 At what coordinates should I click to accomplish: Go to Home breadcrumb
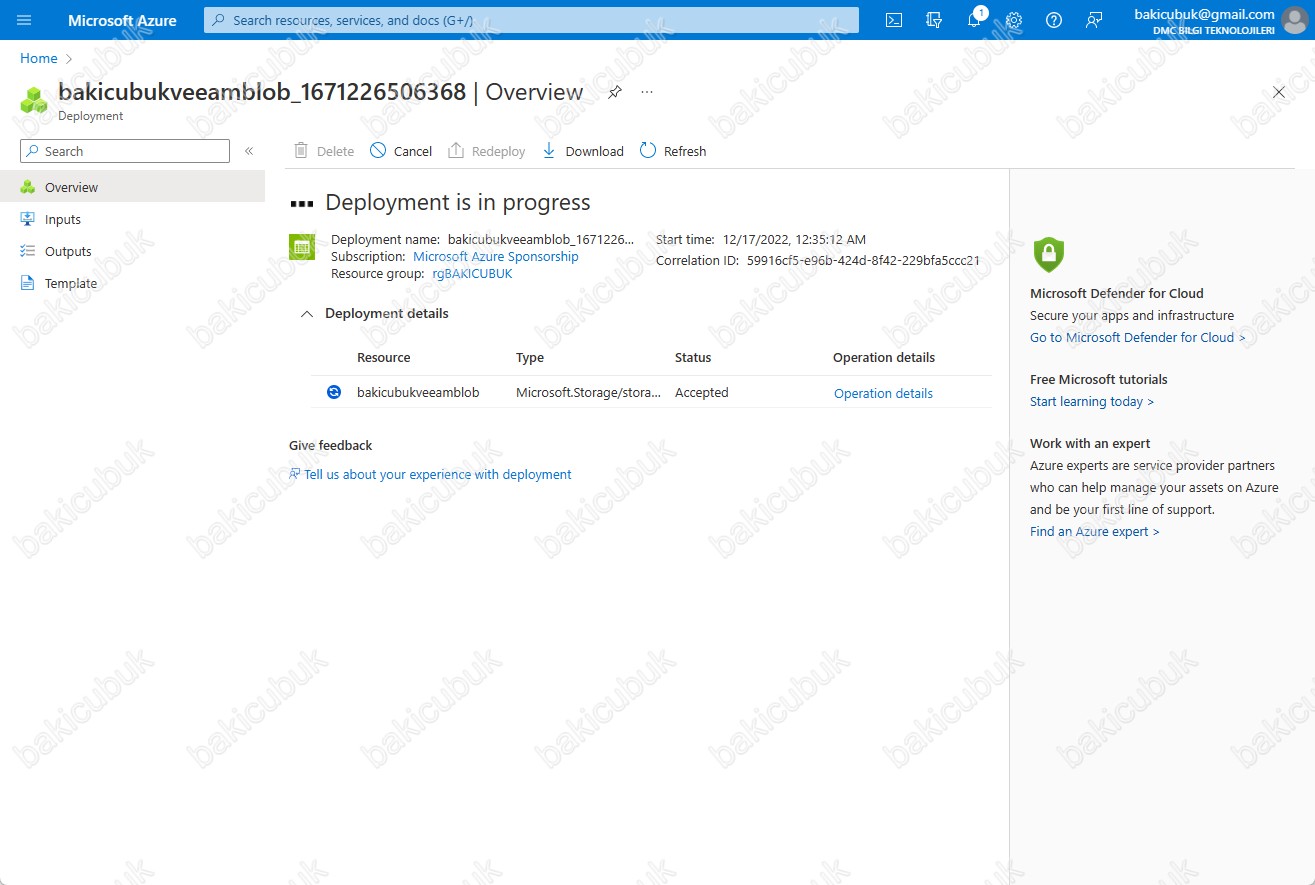(x=39, y=58)
